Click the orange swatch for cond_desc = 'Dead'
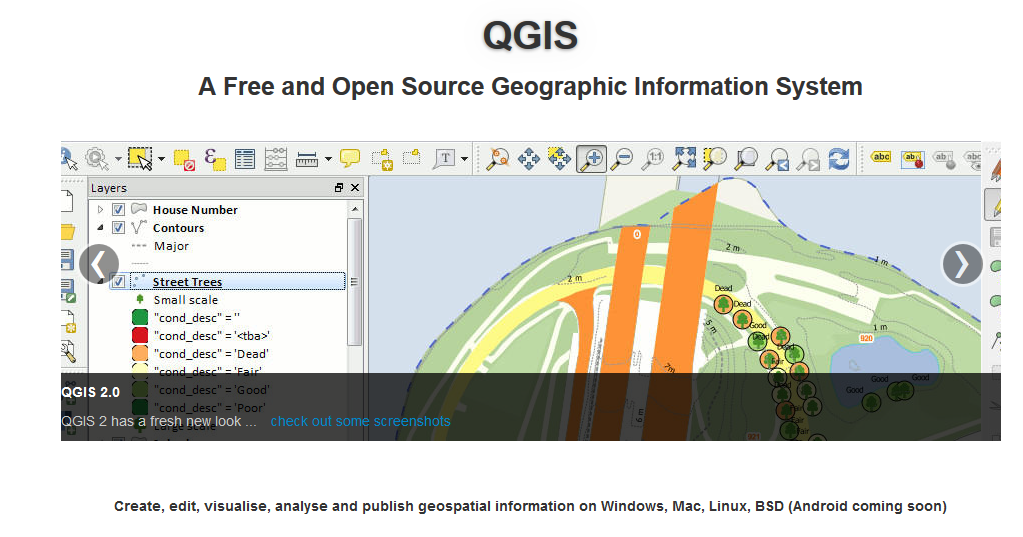The image size is (1023, 537). pyautogui.click(x=140, y=354)
